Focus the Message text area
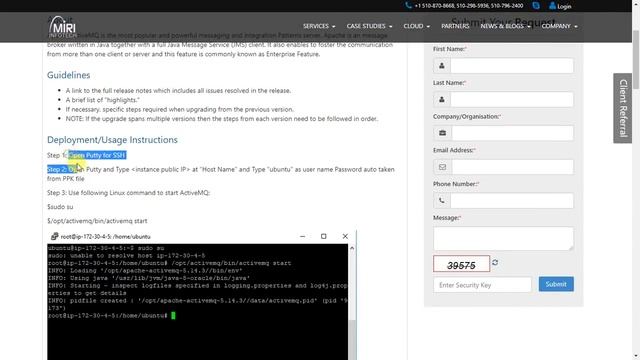 pos(503,238)
